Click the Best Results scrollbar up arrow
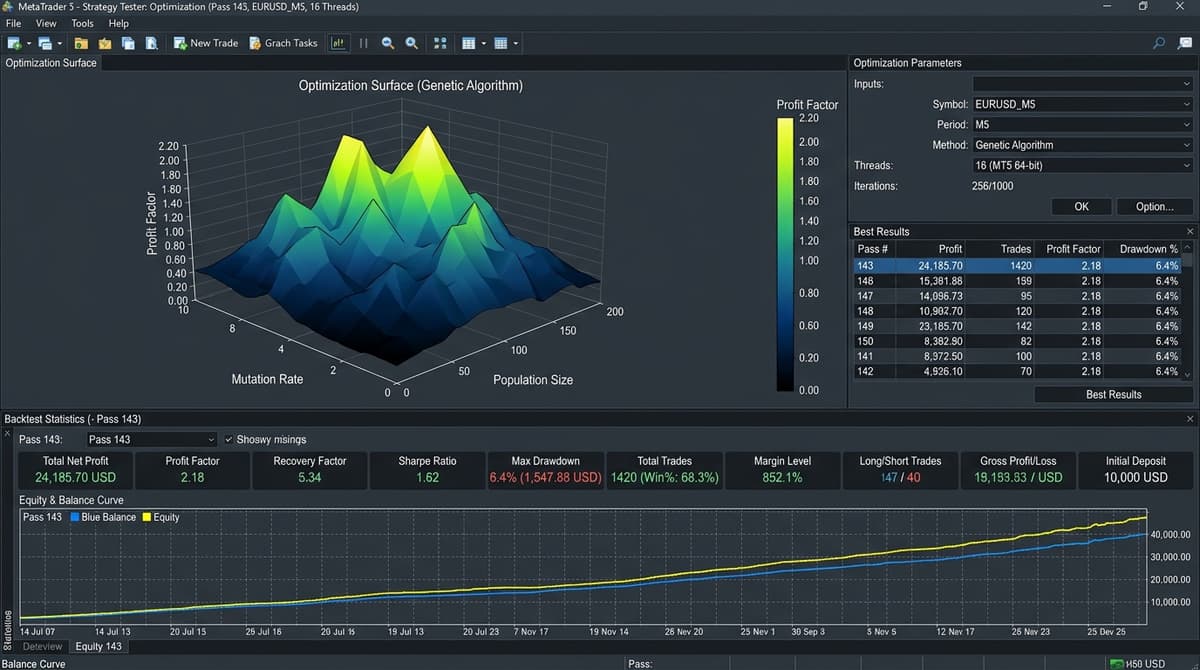 [1188, 248]
